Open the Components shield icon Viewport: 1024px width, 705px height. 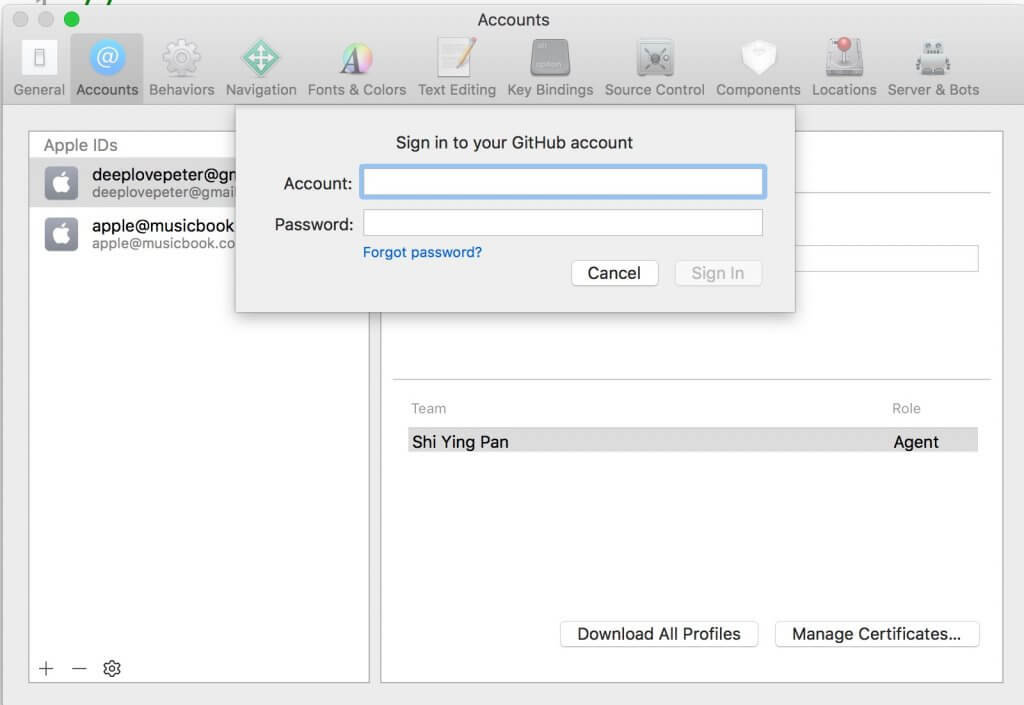coord(758,58)
